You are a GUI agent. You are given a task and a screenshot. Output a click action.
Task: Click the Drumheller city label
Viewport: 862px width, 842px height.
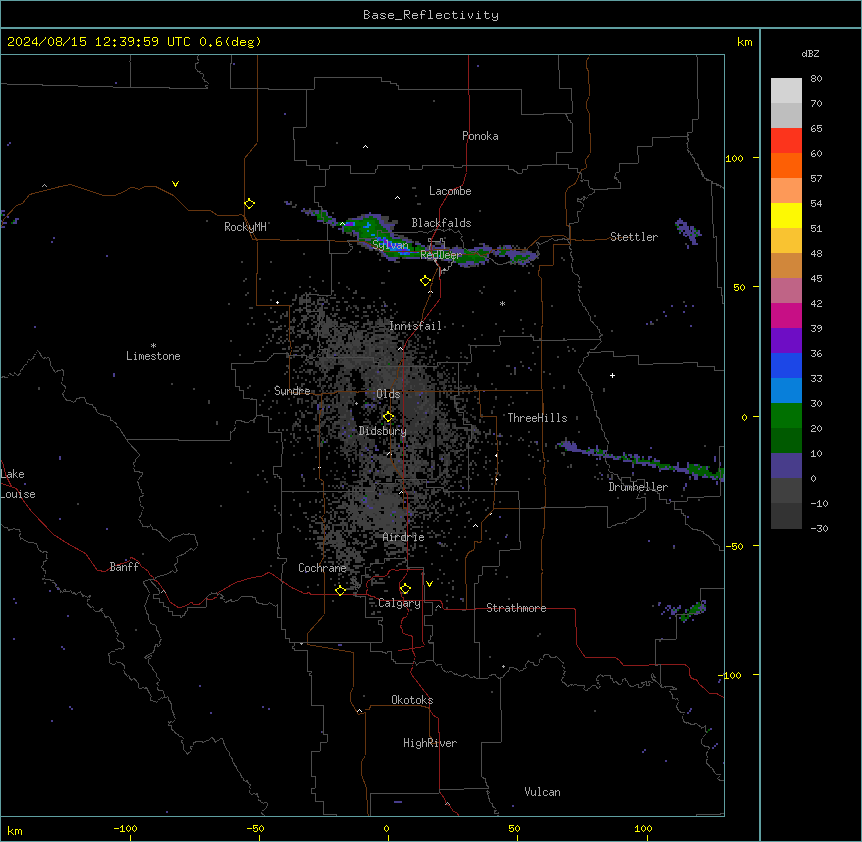(638, 487)
